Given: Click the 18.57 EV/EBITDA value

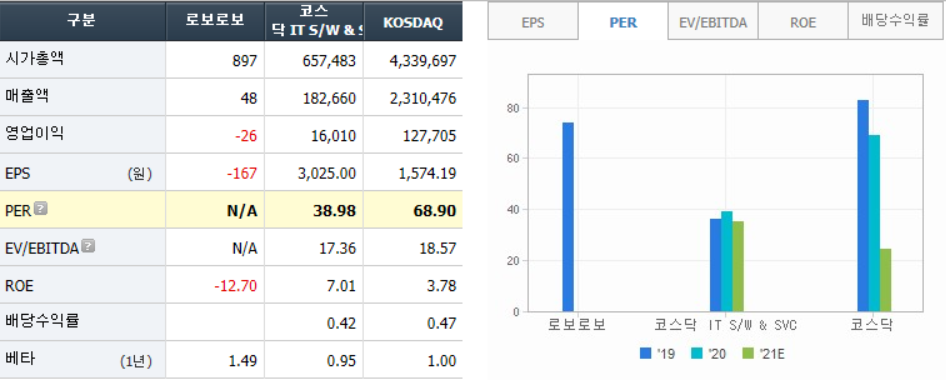Looking at the screenshot, I should tap(437, 249).
